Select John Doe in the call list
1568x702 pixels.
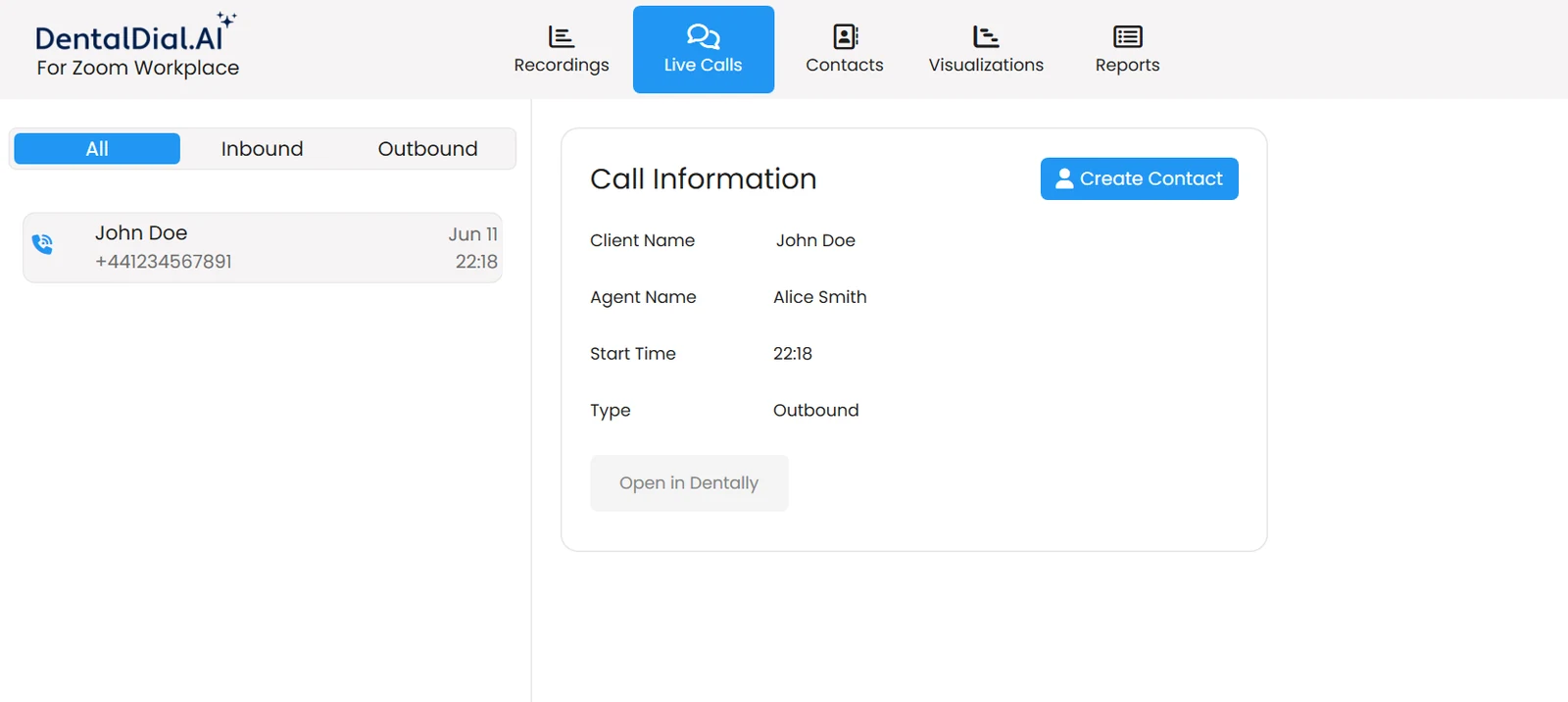(141, 233)
